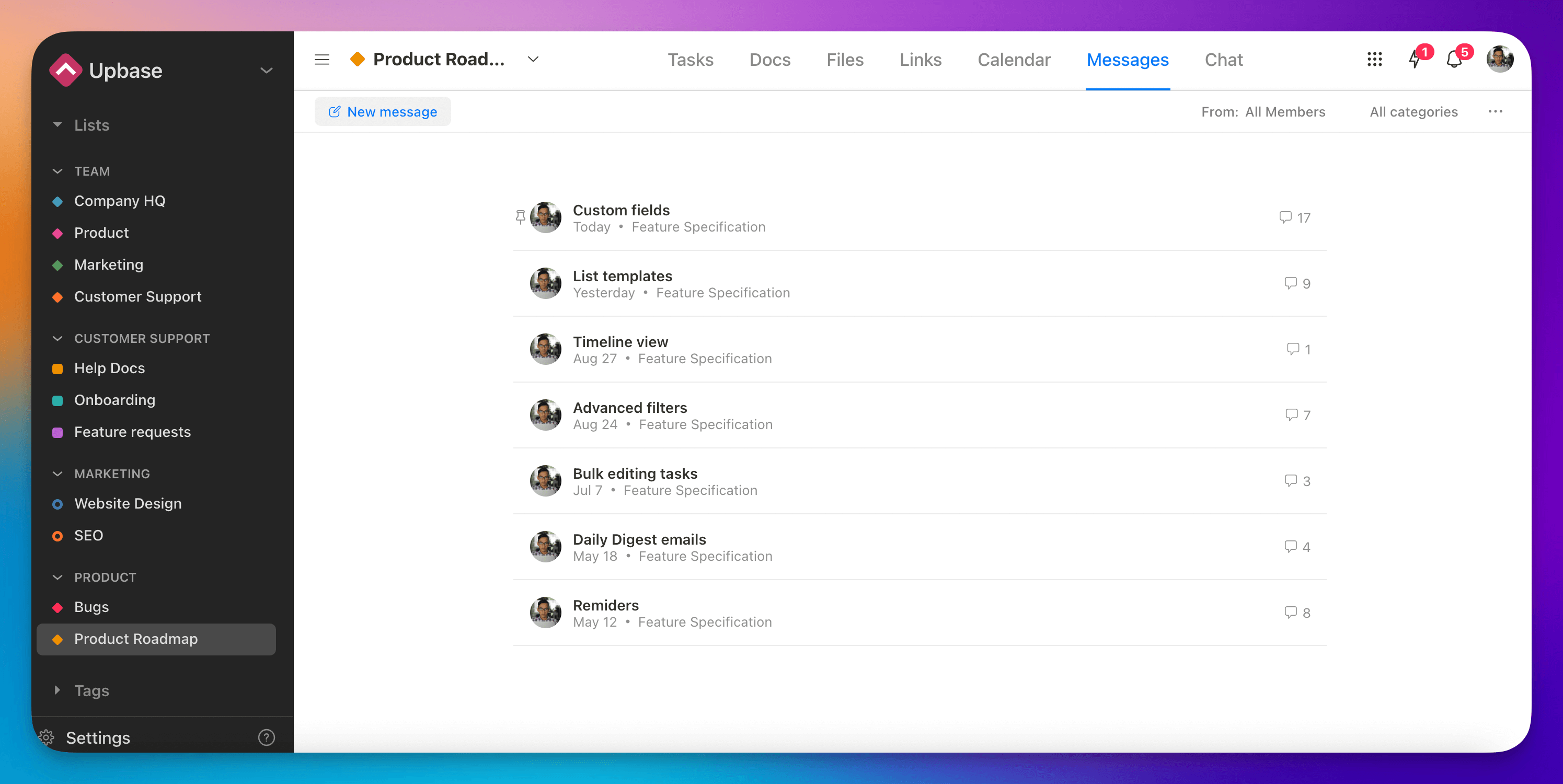Expand the Tags section
This screenshot has height=784, width=1563.
58,690
